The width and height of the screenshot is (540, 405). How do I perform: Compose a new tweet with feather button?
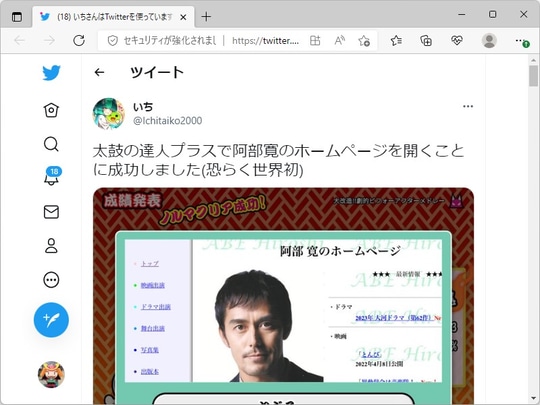pyautogui.click(x=51, y=320)
